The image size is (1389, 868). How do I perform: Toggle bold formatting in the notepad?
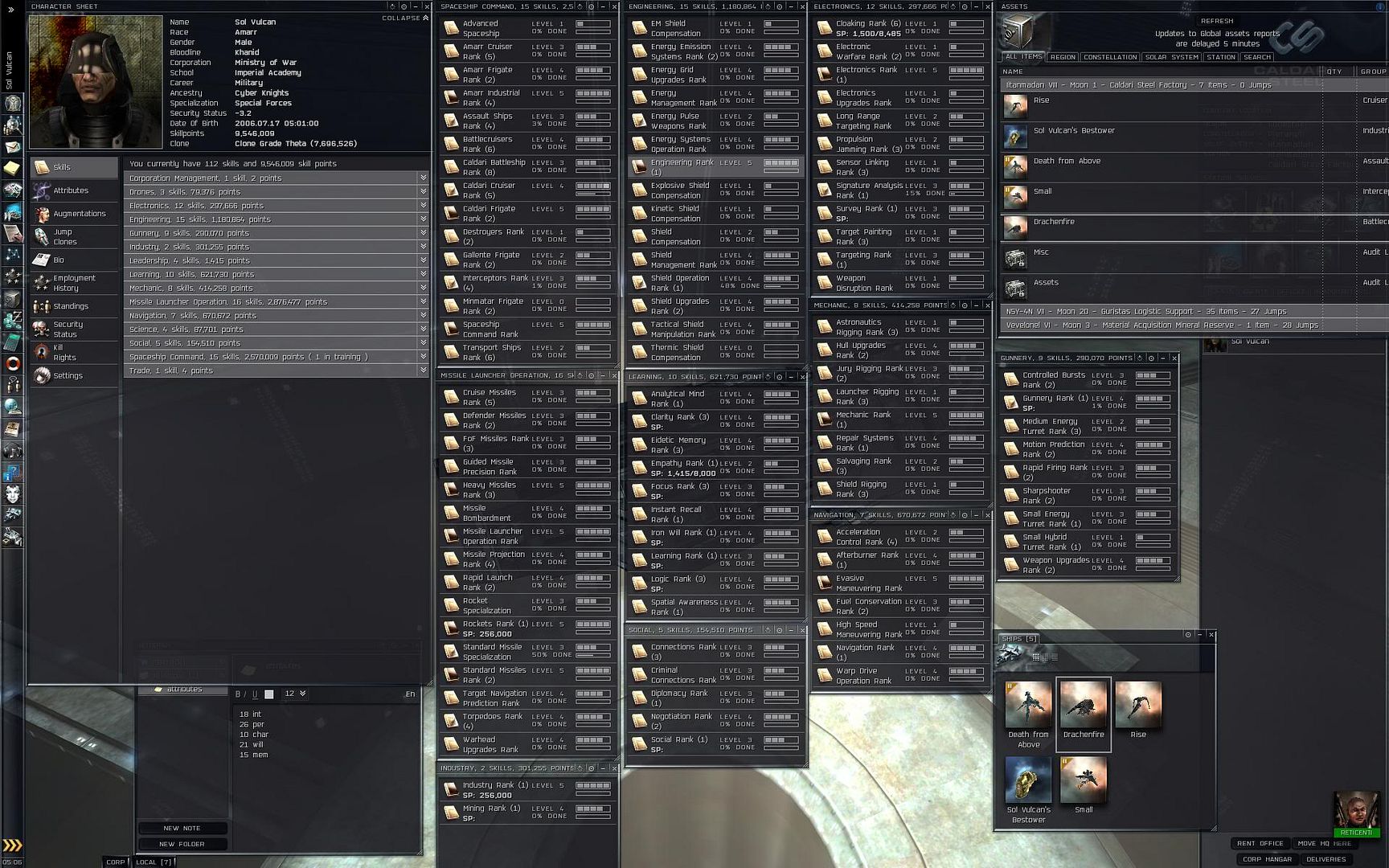click(x=237, y=694)
